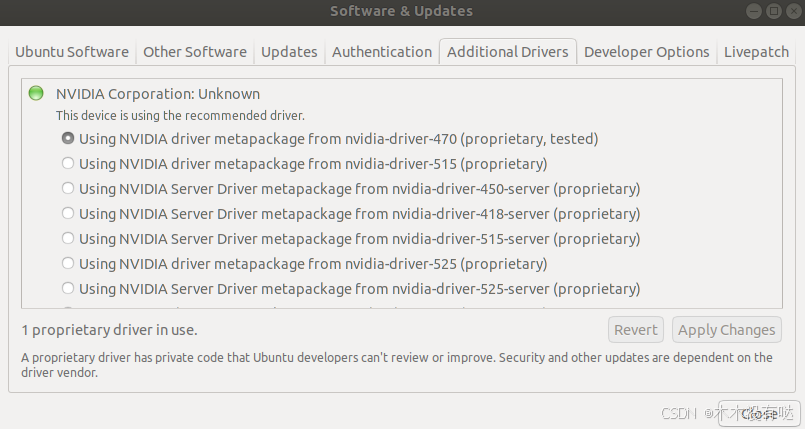Click the Apply Changes button
The image size is (805, 429).
pyautogui.click(x=726, y=330)
